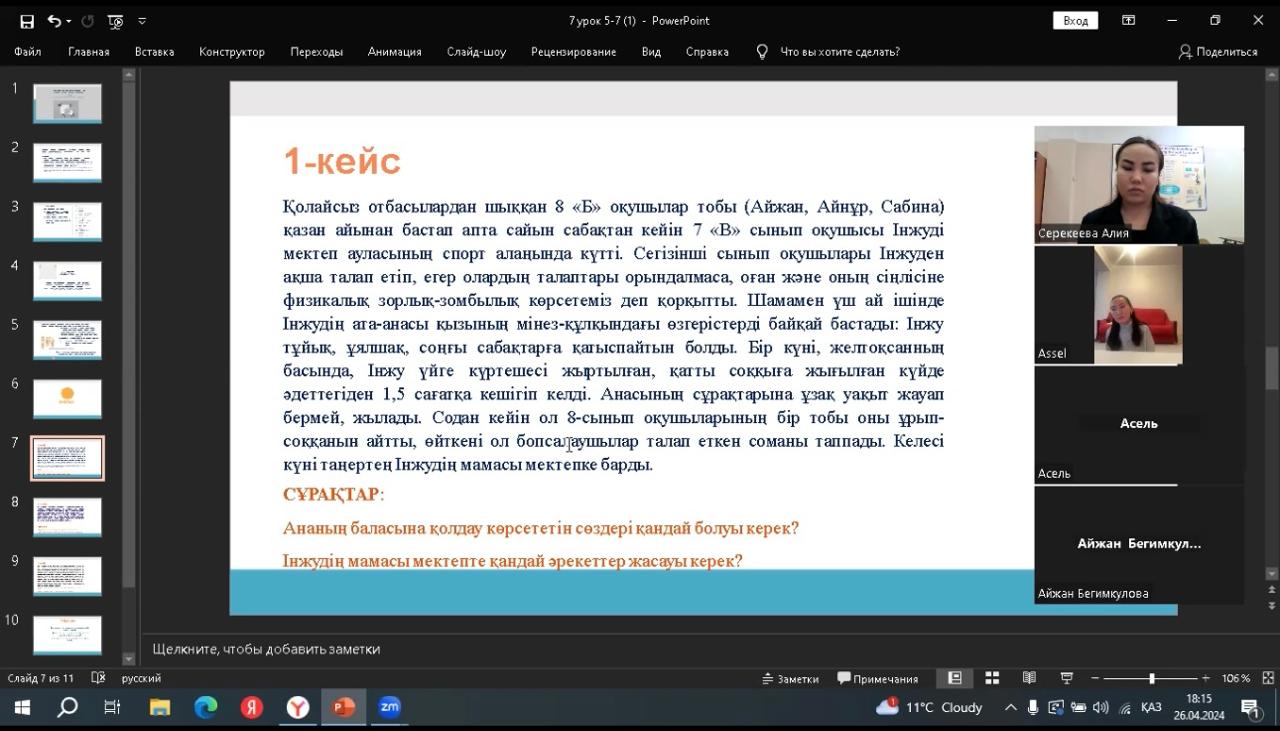The height and width of the screenshot is (731, 1280).
Task: Switch to Normal view
Action: 954,678
